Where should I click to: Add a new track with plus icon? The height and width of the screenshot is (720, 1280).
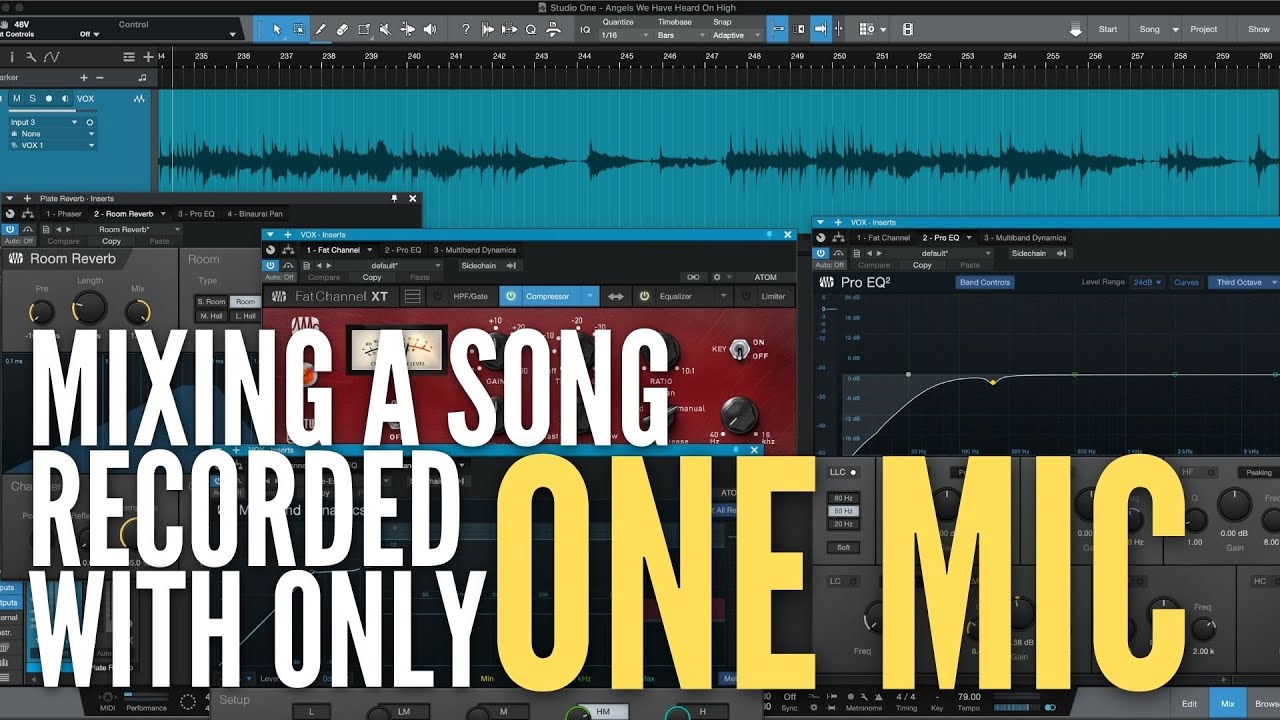(x=148, y=57)
